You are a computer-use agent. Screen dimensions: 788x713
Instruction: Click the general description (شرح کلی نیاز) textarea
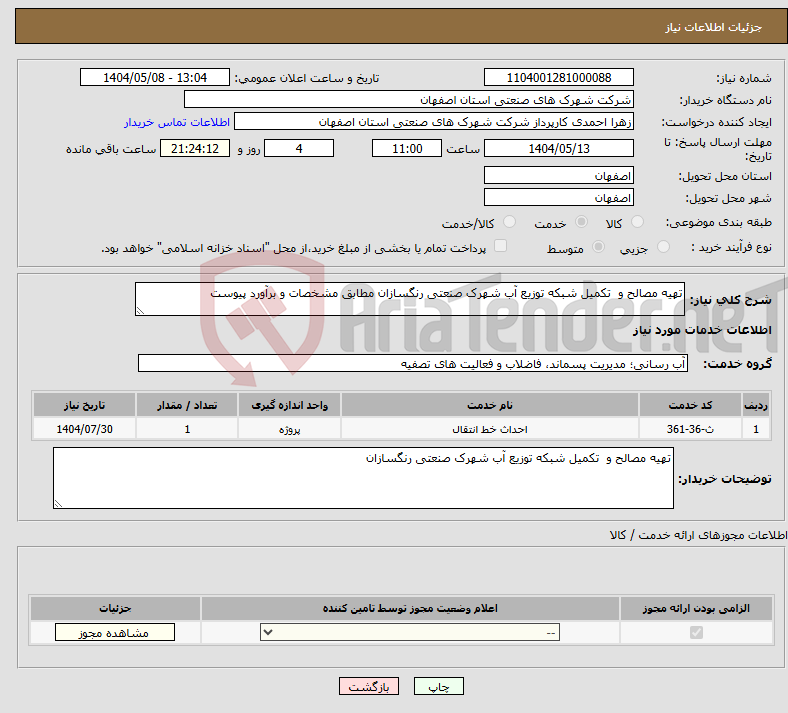(x=410, y=299)
